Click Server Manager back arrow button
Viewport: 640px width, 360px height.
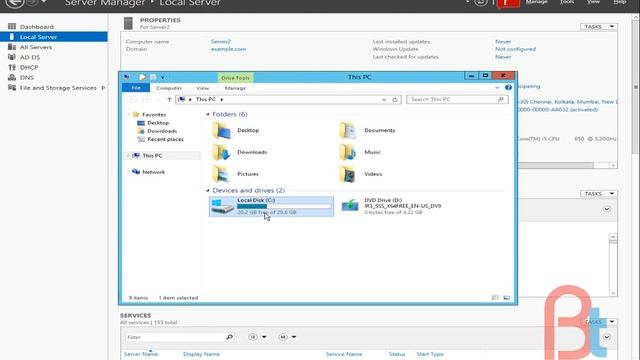tap(15, 3)
